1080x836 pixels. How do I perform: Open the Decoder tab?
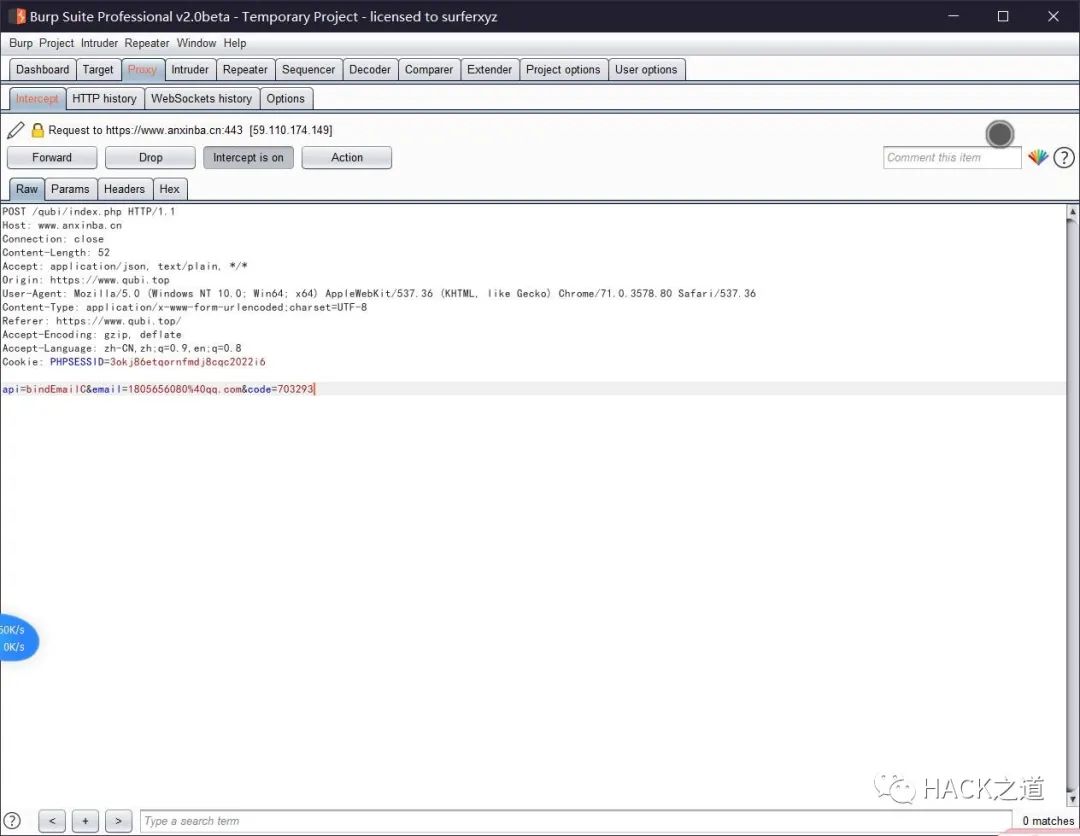[x=370, y=70]
